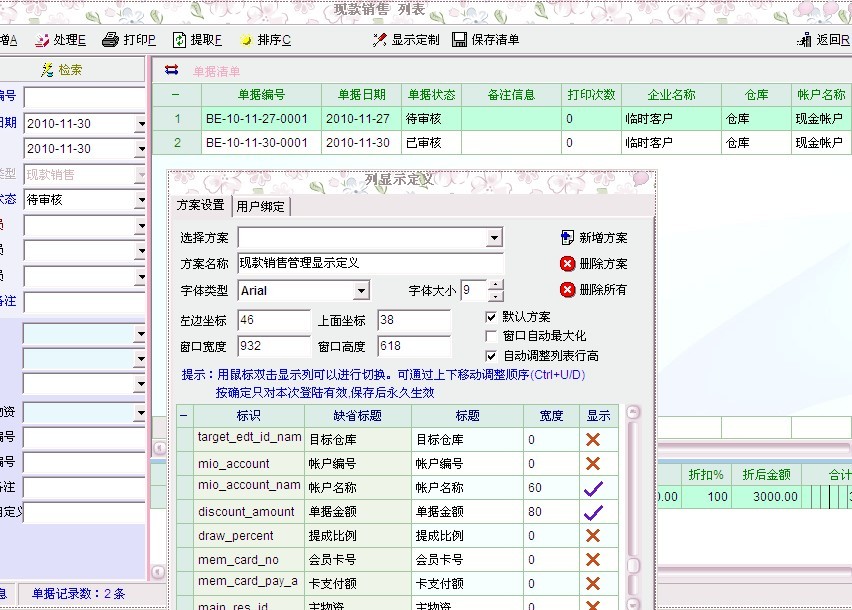Viewport: 852px width, 610px height.
Task: Enable 窗口自动最大化 checkbox
Action: (x=491, y=336)
